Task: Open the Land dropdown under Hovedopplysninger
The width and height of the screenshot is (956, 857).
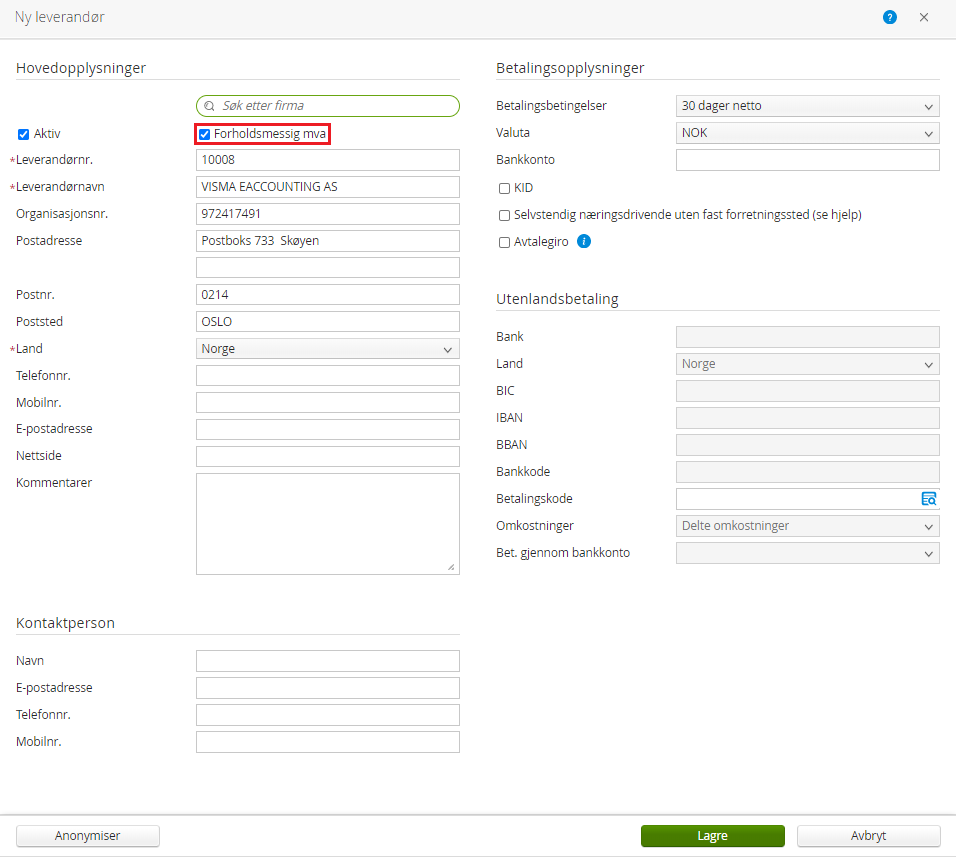Action: [327, 349]
